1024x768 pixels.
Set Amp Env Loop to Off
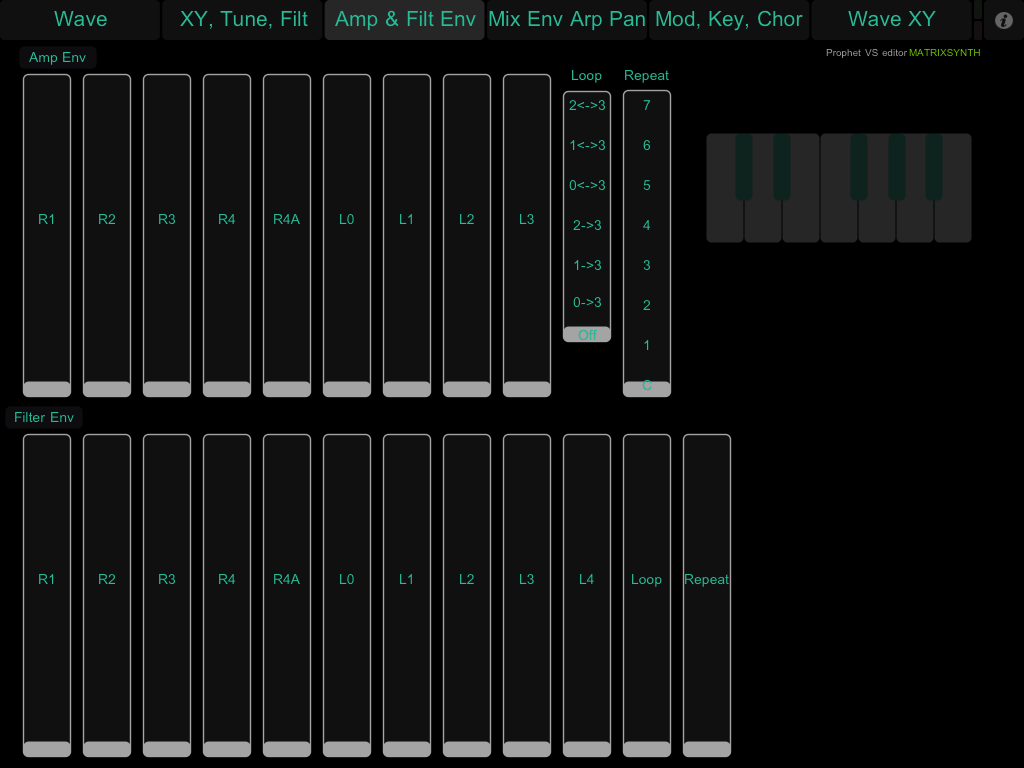tap(587, 335)
